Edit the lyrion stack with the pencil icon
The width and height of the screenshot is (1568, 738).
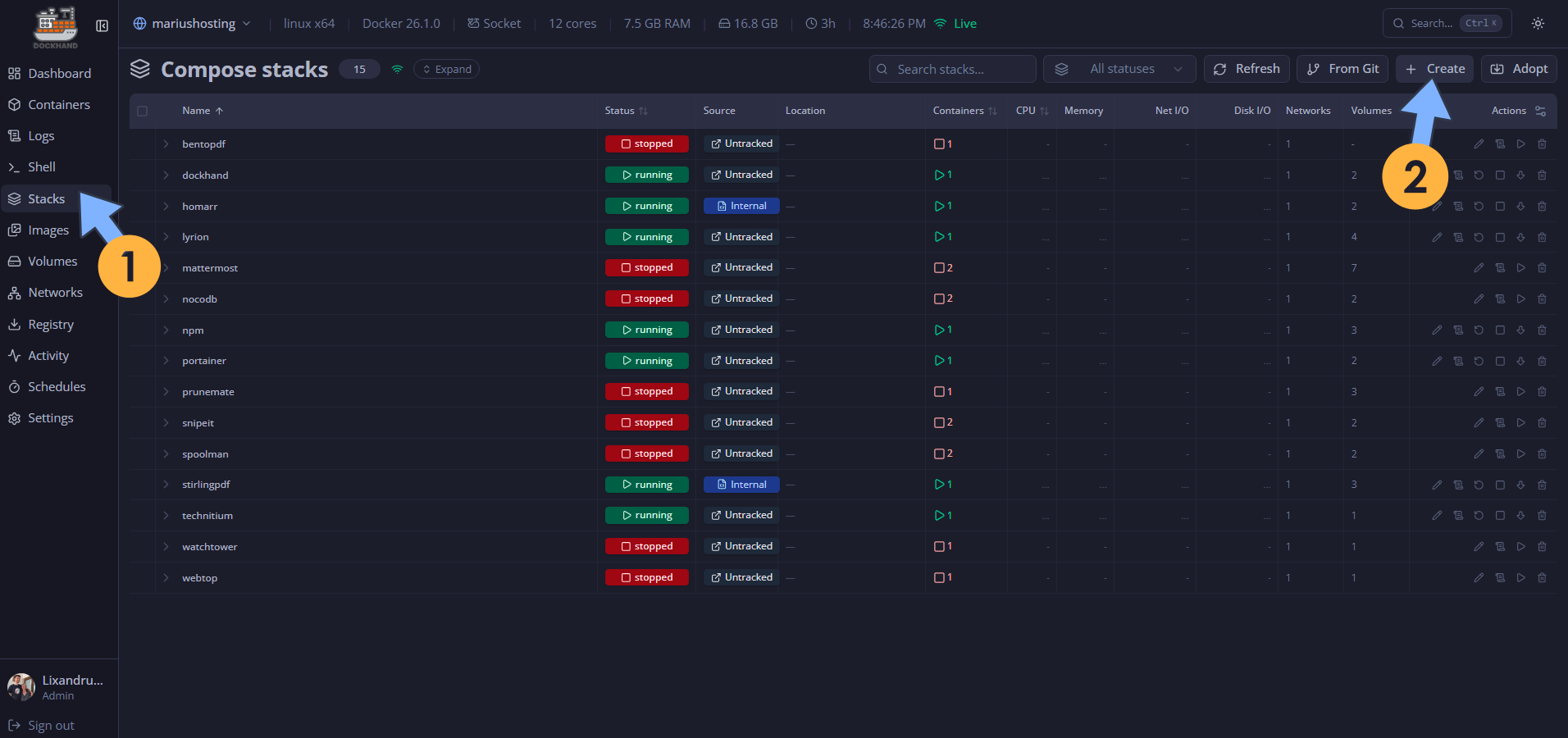[x=1437, y=236]
